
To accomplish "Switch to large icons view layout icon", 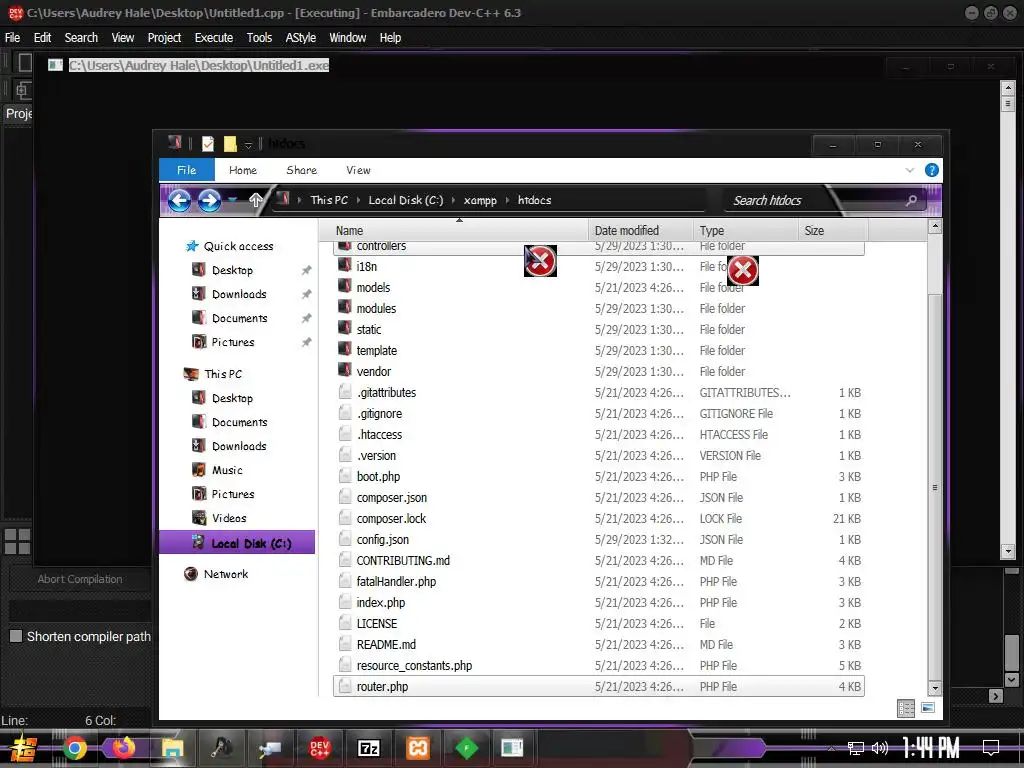I will click(927, 708).
